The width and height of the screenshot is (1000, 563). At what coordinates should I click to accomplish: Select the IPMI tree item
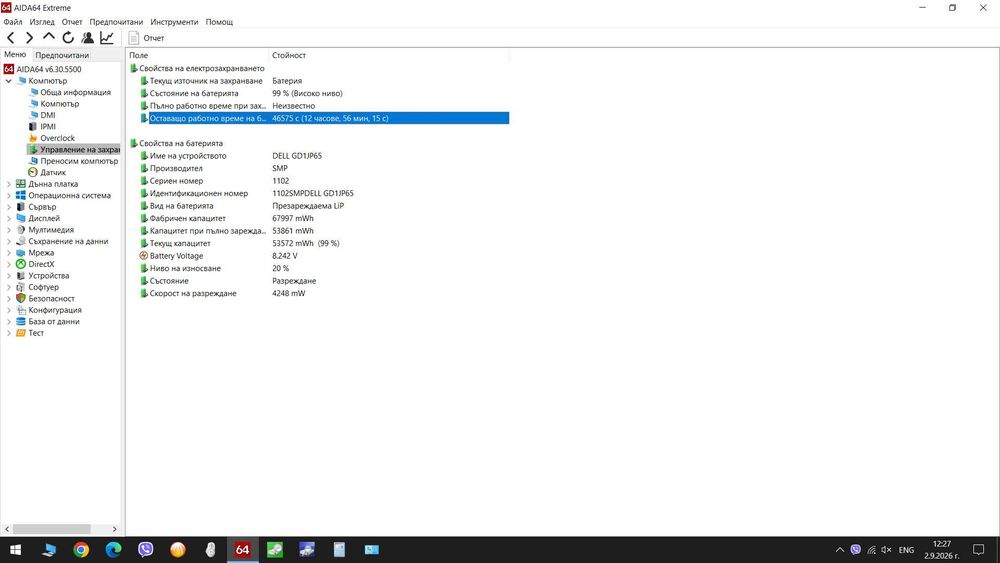coord(48,127)
